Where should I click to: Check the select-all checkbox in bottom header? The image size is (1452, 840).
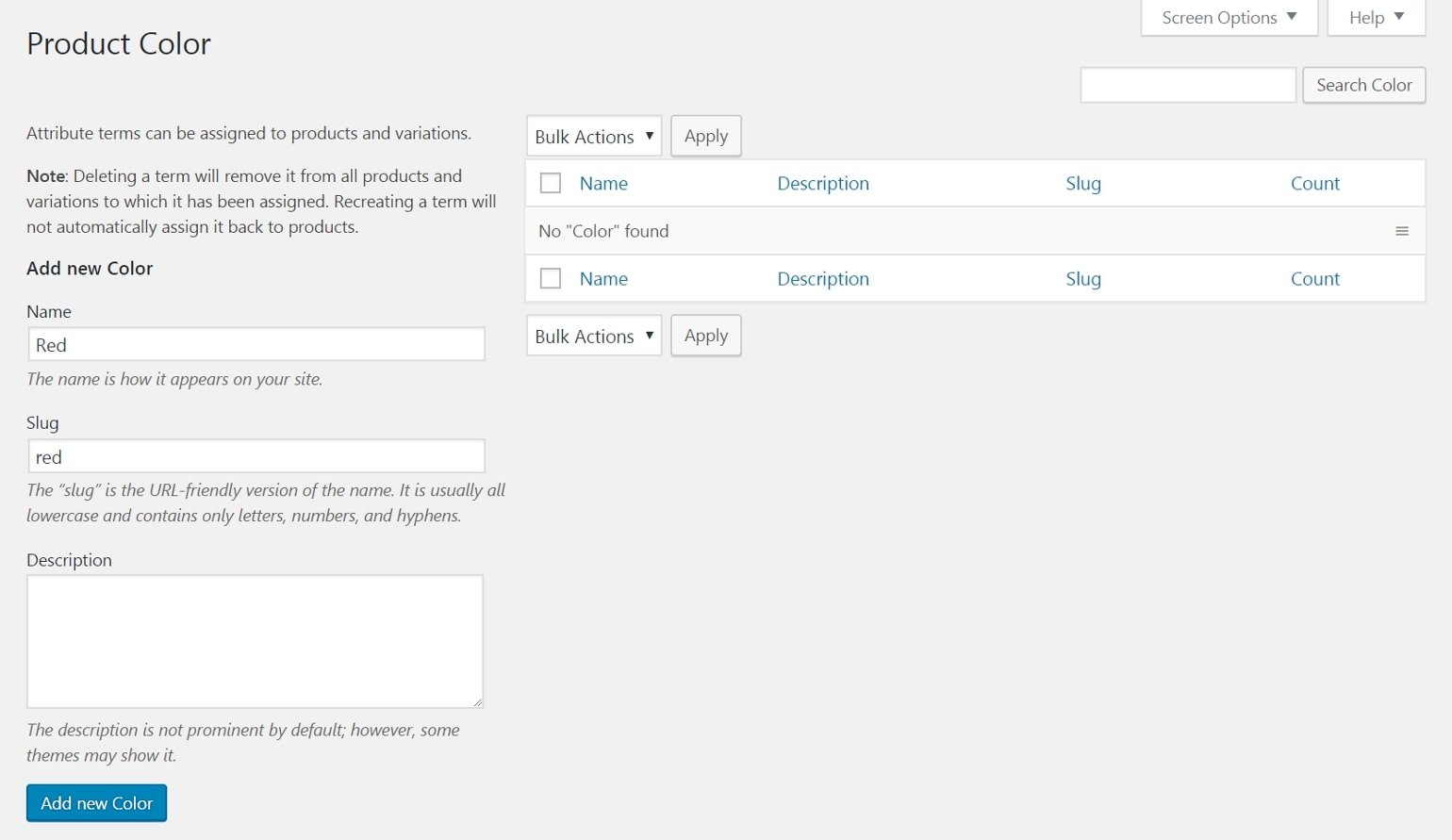tap(551, 278)
